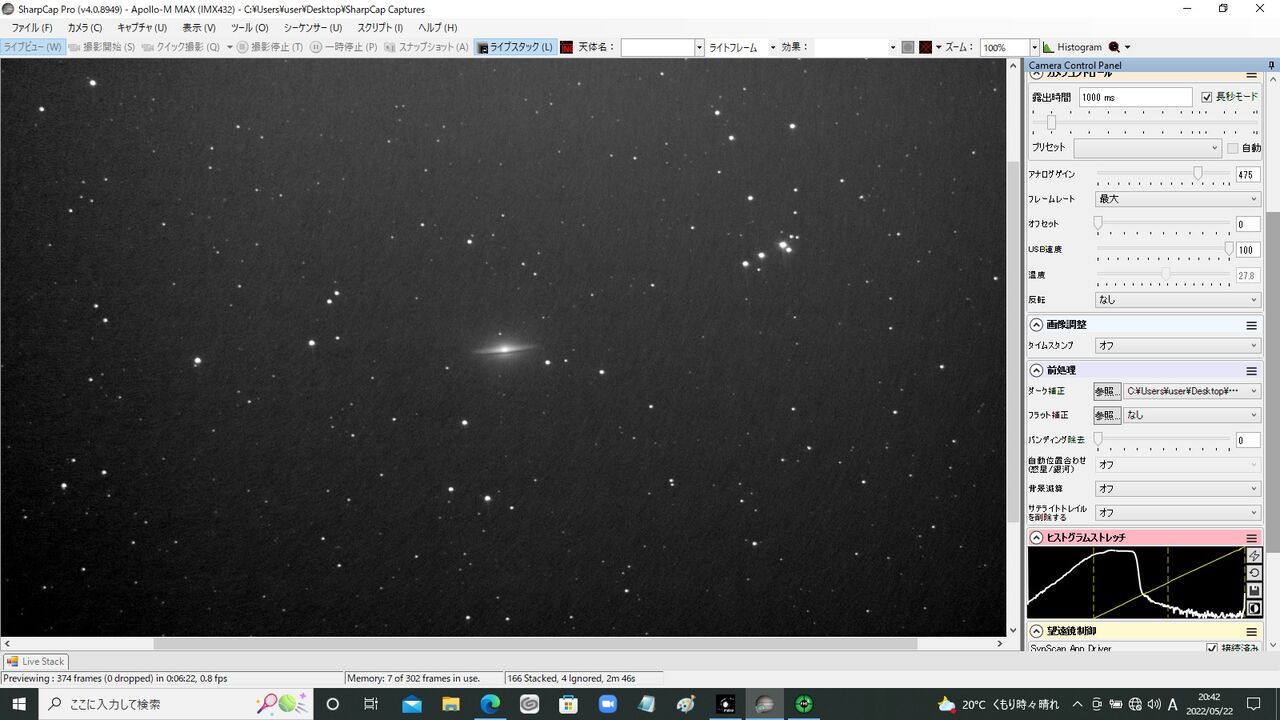Click the 参照 button for ダーク補正

[x=1106, y=391]
